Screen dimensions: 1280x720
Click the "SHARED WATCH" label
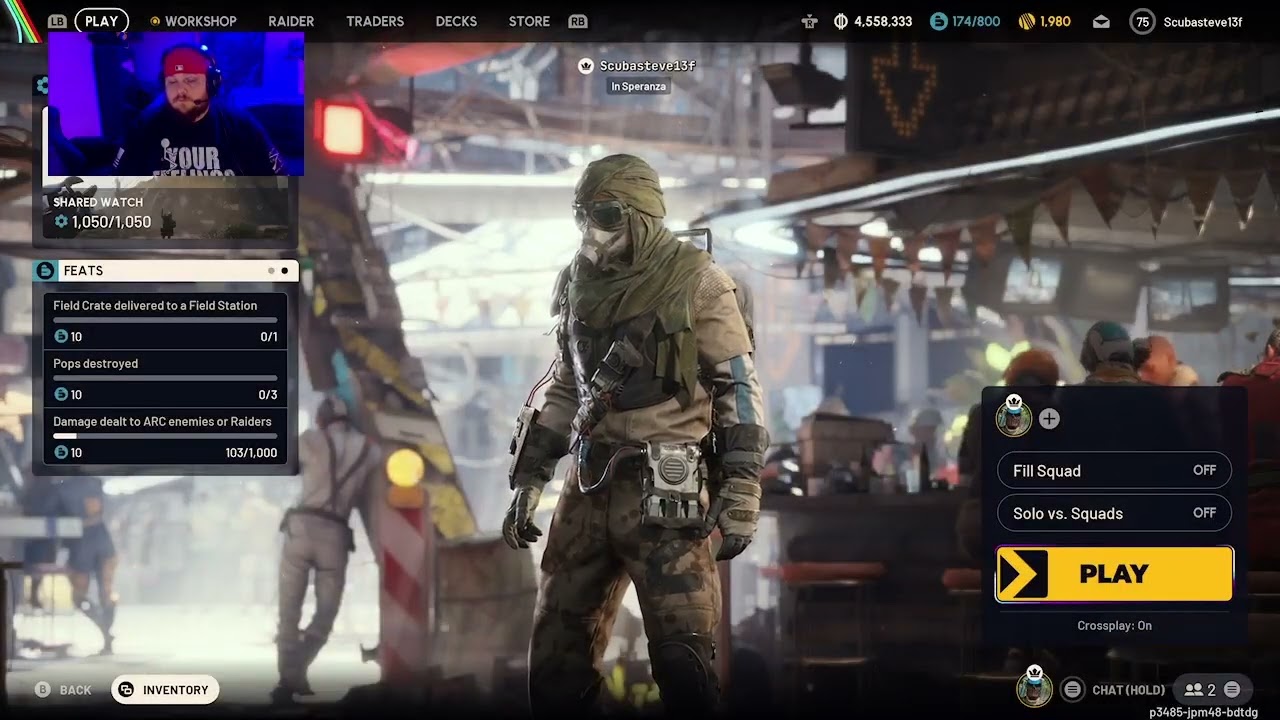point(98,202)
